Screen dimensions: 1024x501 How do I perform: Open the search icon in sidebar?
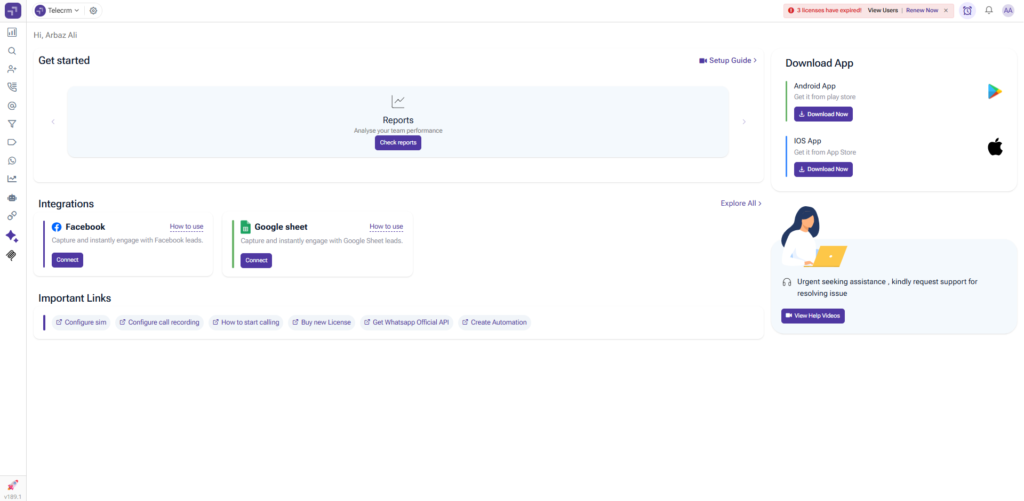point(12,50)
